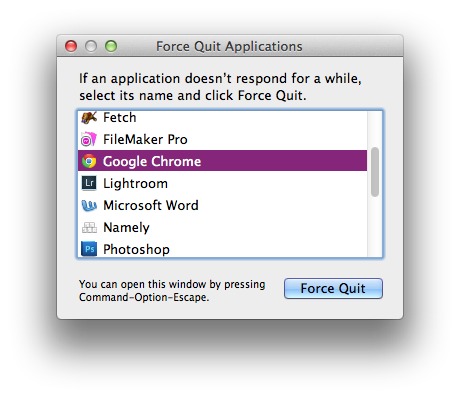Viewport: 460px width, 398px height.
Task: Click the FileMaker Pro icon
Action: [89, 139]
